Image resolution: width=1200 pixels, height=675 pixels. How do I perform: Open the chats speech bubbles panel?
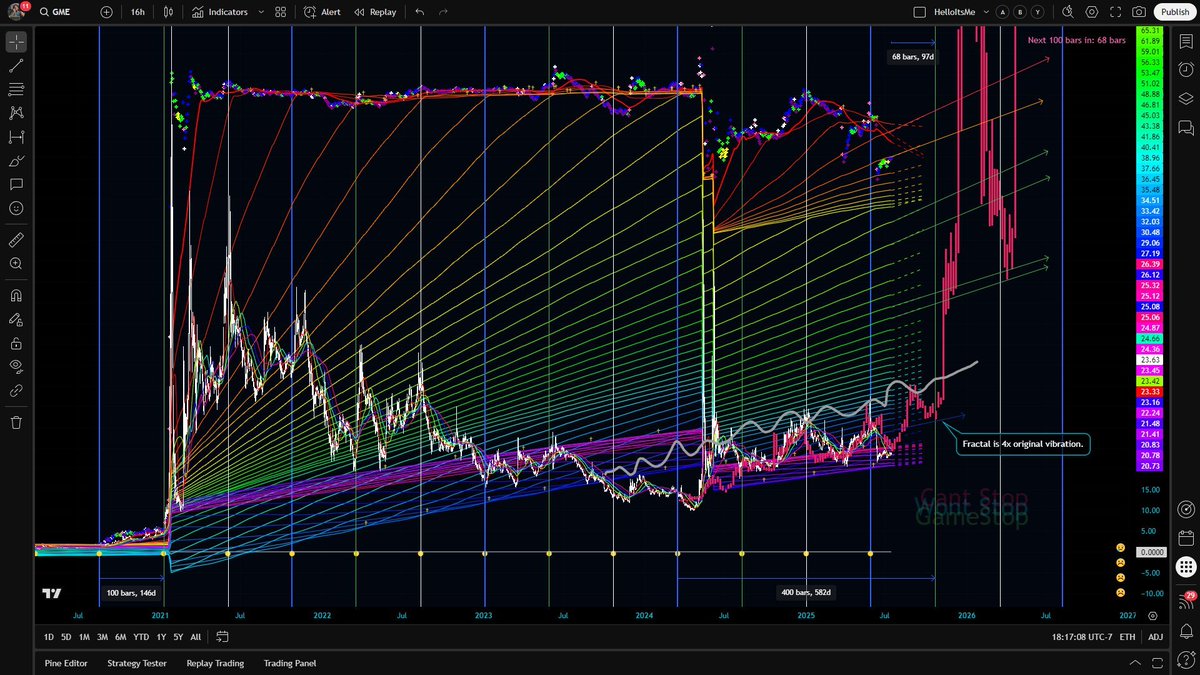[1186, 128]
